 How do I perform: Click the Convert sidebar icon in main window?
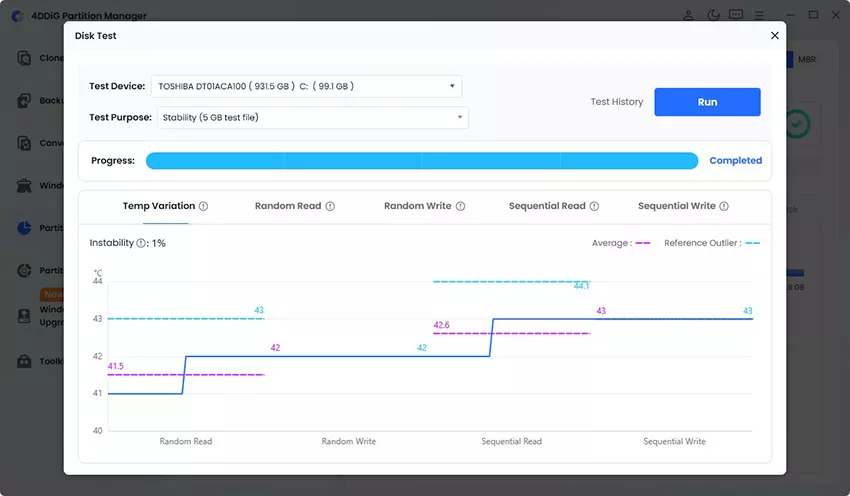(24, 143)
